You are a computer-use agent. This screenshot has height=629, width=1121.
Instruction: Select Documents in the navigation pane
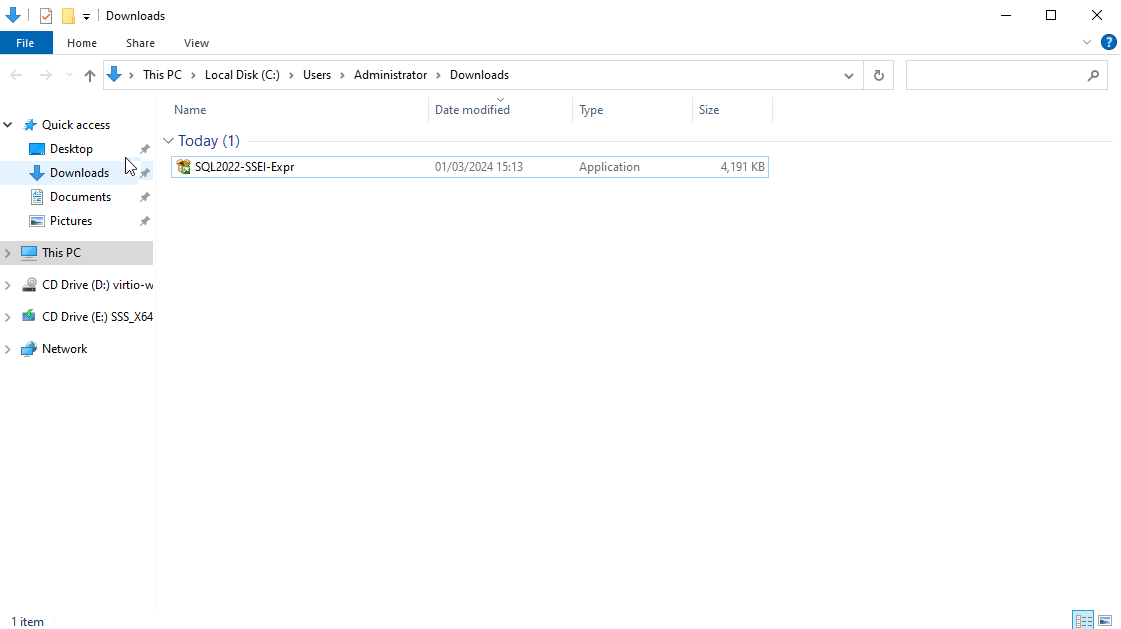click(x=80, y=197)
